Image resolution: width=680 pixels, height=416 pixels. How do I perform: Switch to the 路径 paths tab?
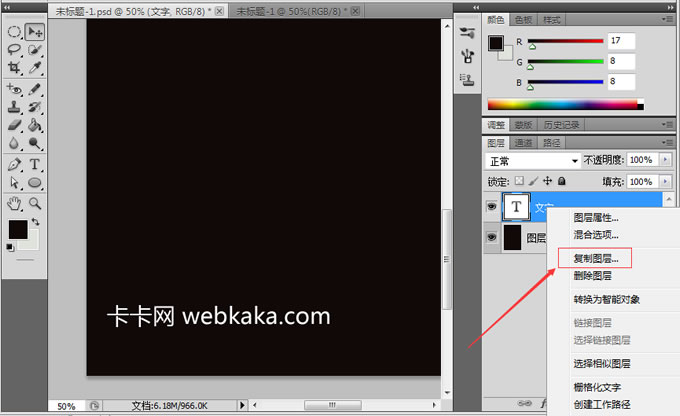(x=551, y=143)
